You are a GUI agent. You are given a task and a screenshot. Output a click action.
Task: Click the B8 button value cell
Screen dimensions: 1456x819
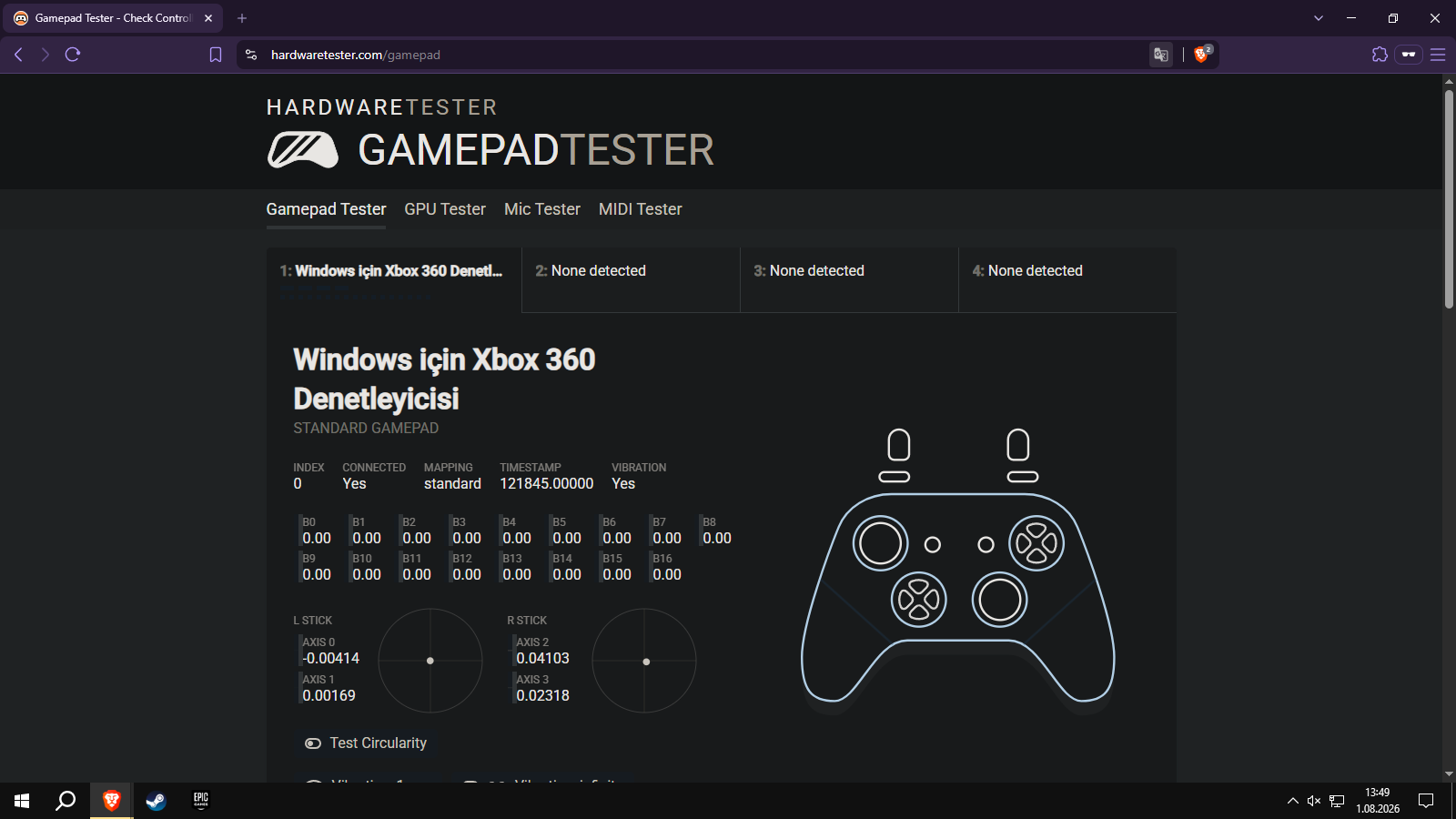point(717,531)
